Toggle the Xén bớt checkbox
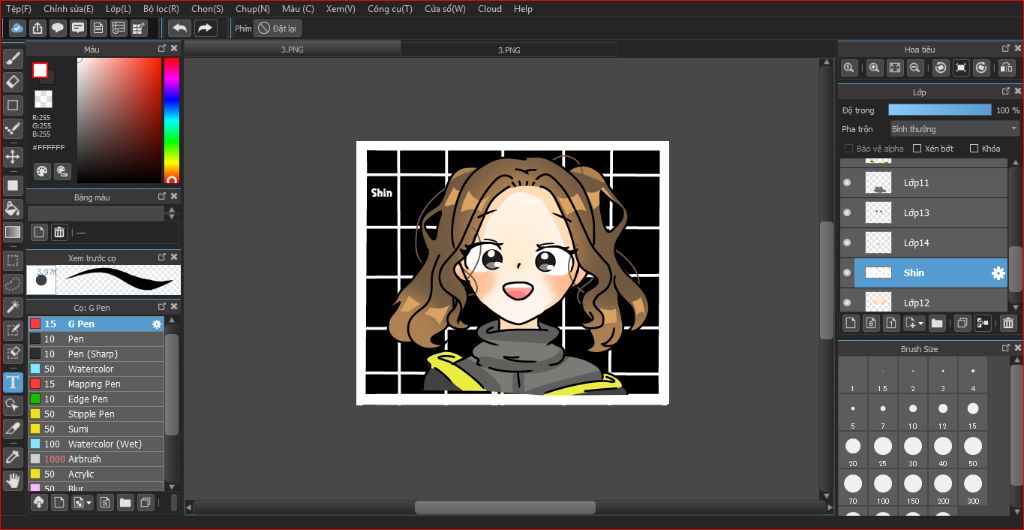Viewport: 1024px width, 530px height. coord(917,149)
